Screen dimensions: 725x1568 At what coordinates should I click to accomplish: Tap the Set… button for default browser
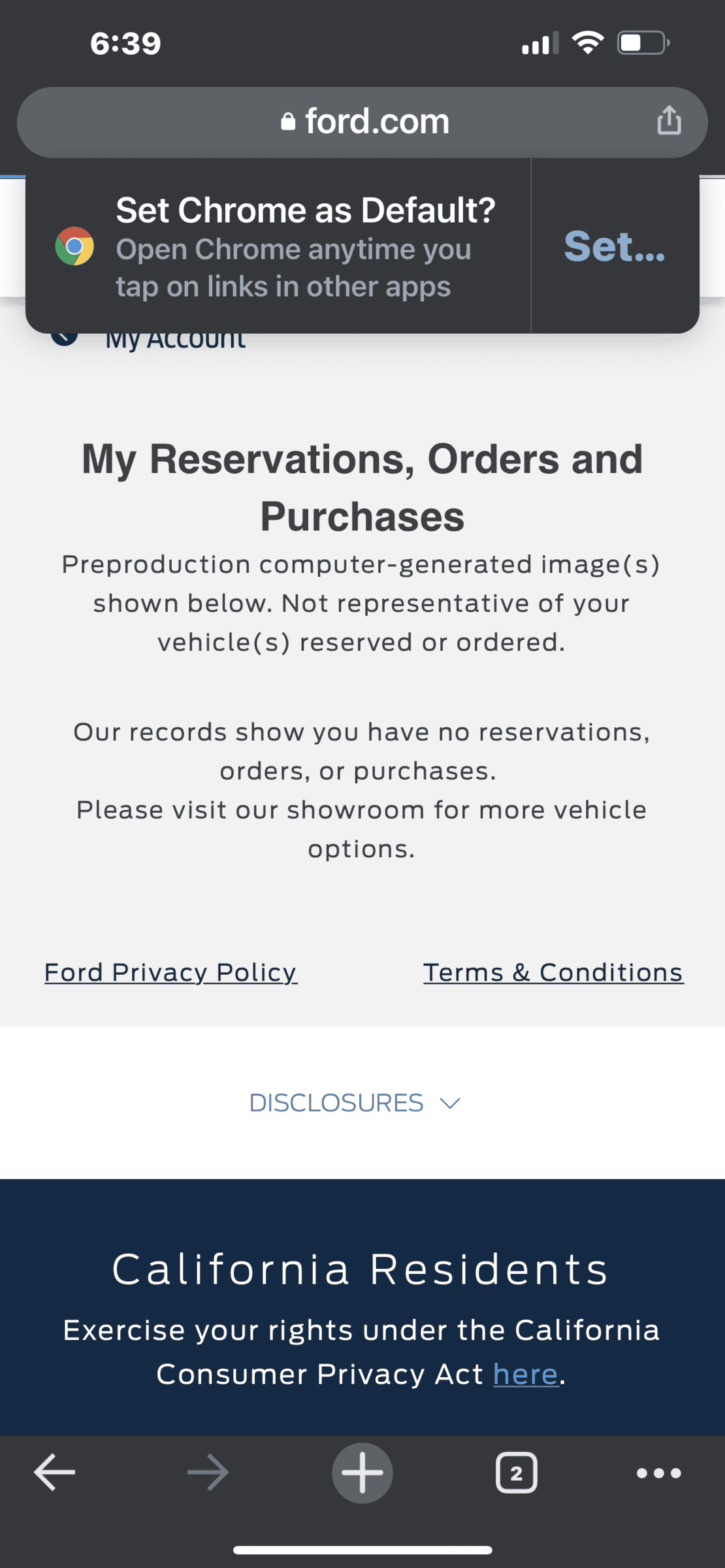coord(614,246)
